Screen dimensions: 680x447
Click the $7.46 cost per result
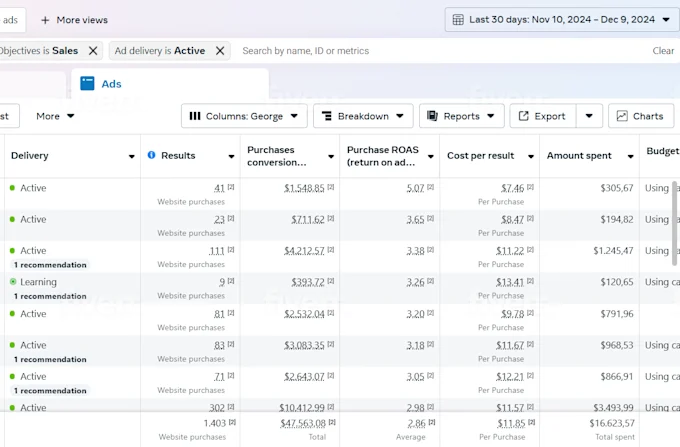[x=513, y=188]
